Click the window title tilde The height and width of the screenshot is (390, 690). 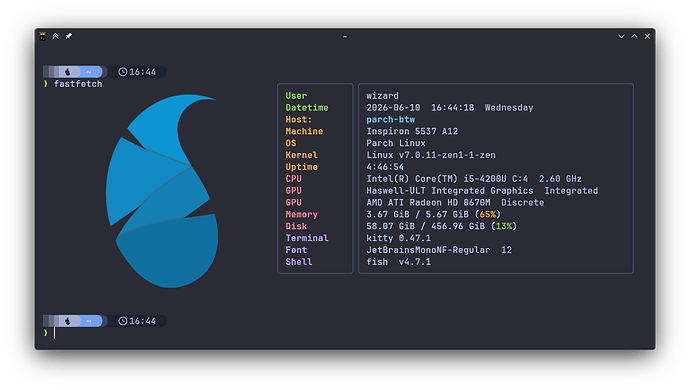click(x=345, y=37)
